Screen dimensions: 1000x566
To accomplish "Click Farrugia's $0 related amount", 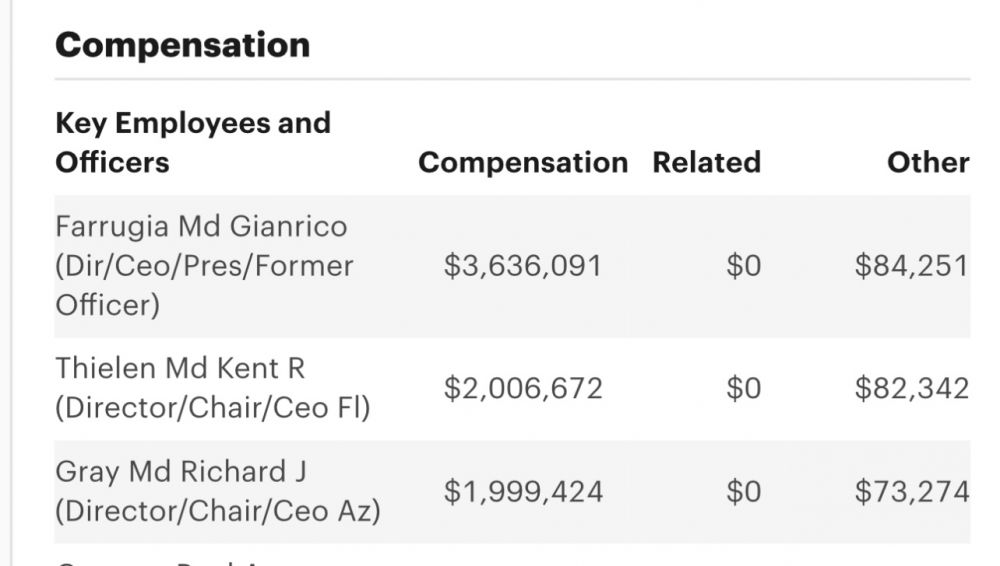I will coord(743,266).
